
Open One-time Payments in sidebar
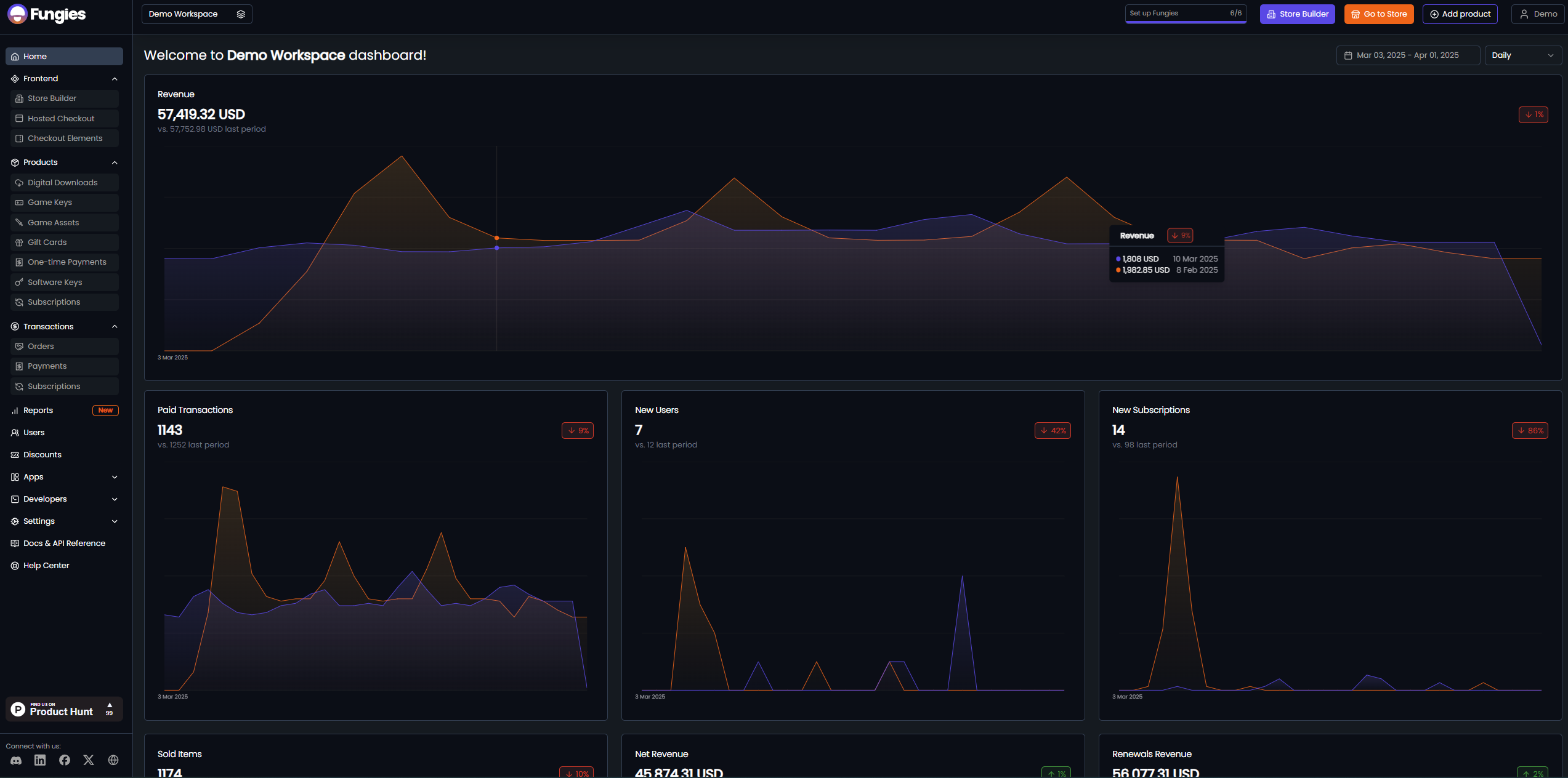coord(65,262)
